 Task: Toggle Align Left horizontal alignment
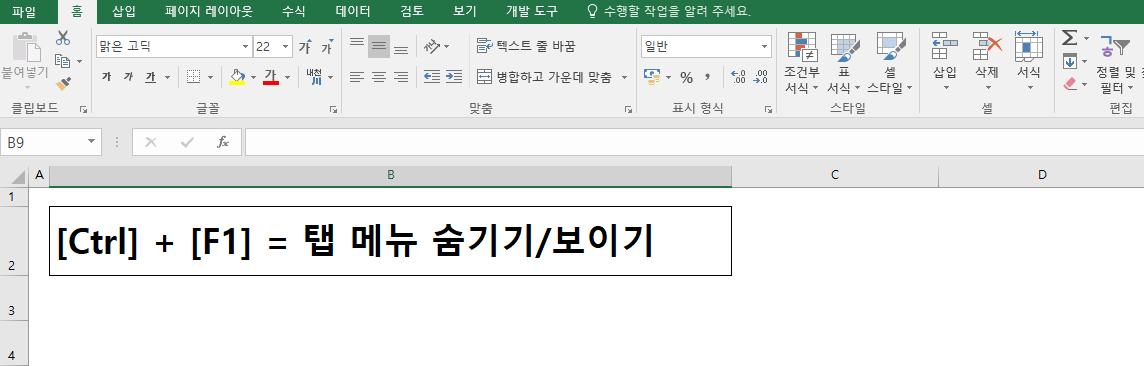(357, 77)
